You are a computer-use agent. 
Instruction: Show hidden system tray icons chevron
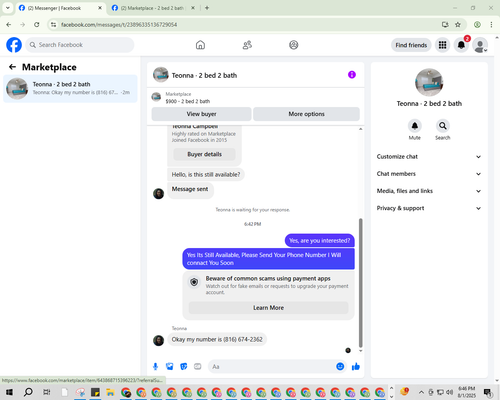pos(421,392)
